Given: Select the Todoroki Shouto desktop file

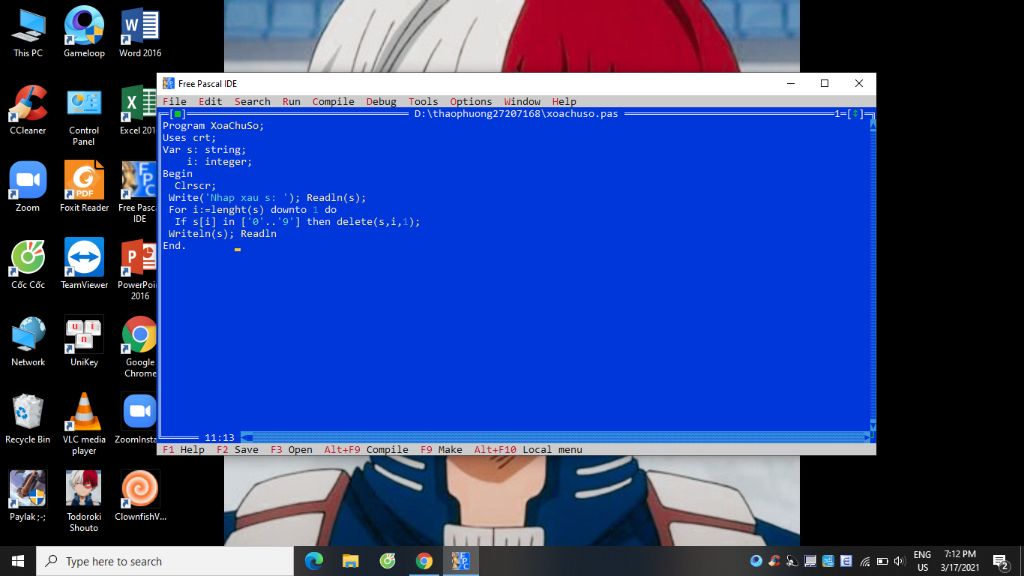Looking at the screenshot, I should point(84,501).
